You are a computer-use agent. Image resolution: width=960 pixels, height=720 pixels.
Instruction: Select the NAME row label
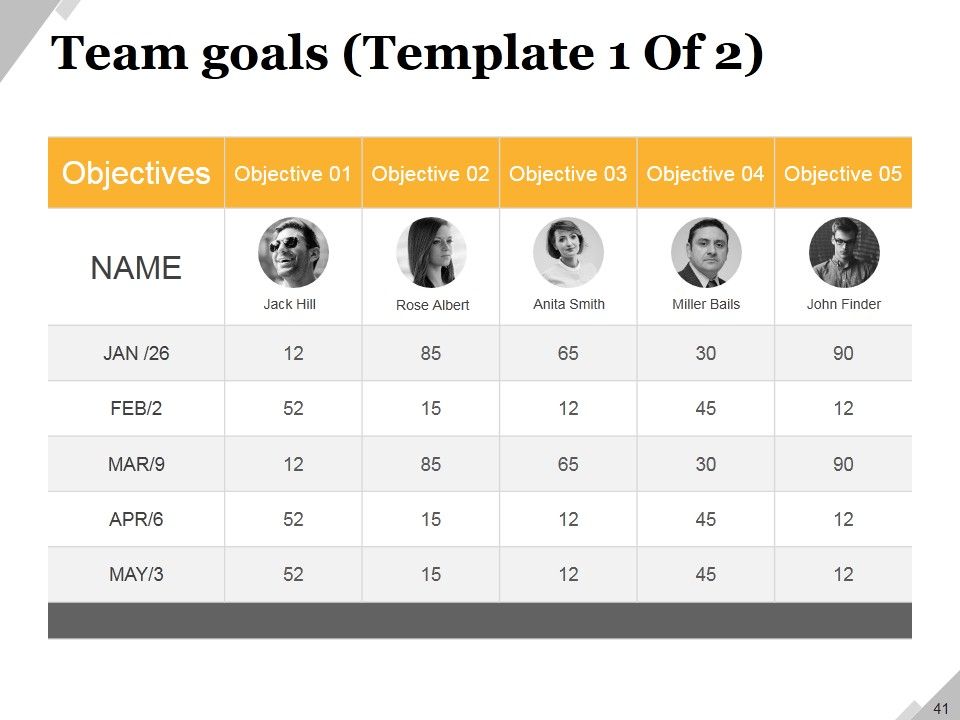(136, 268)
